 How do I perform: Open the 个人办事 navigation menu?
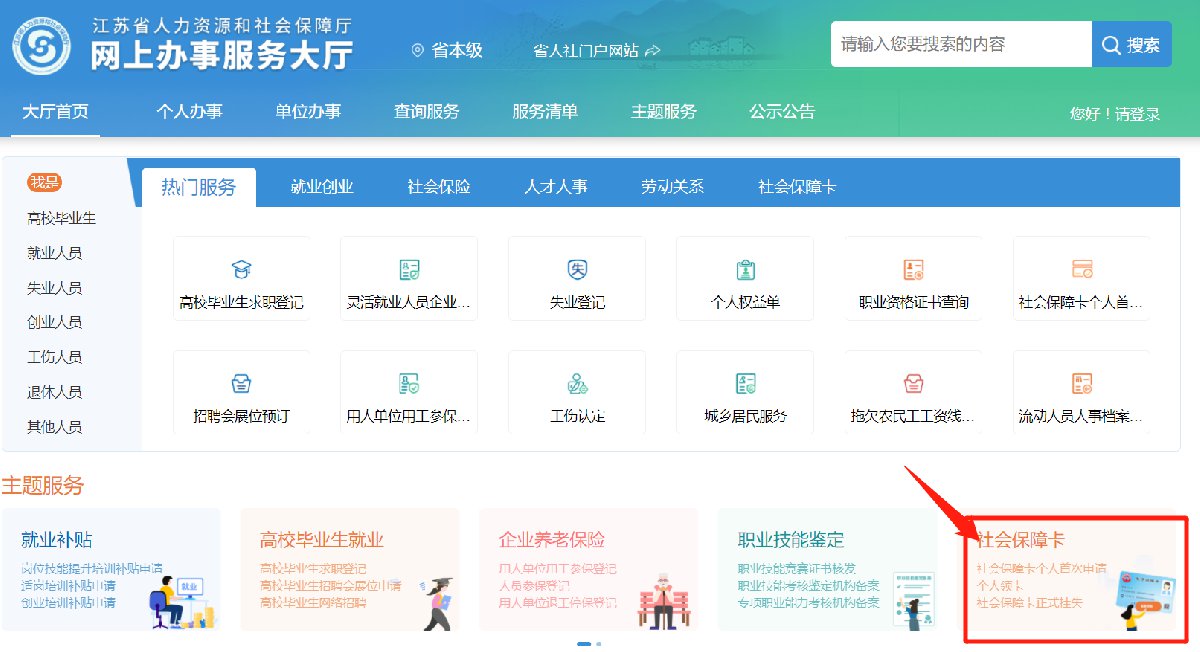click(189, 112)
